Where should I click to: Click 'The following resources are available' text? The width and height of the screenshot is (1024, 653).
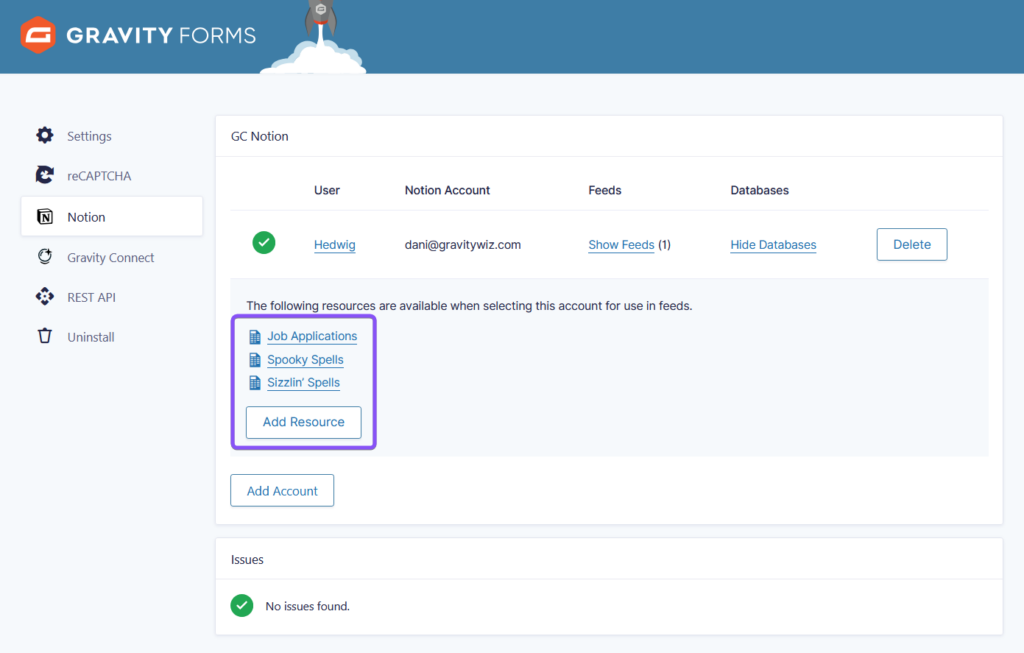pos(469,306)
